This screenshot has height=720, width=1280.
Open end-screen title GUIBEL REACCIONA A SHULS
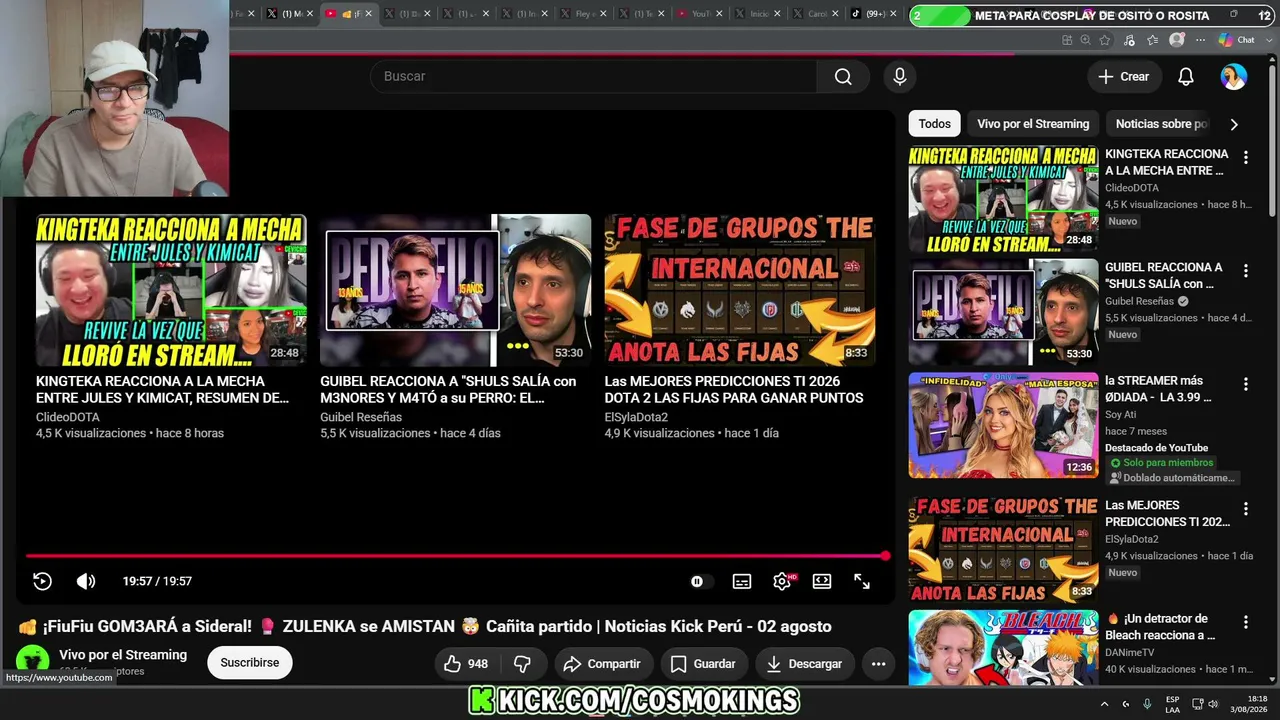[x=448, y=389]
